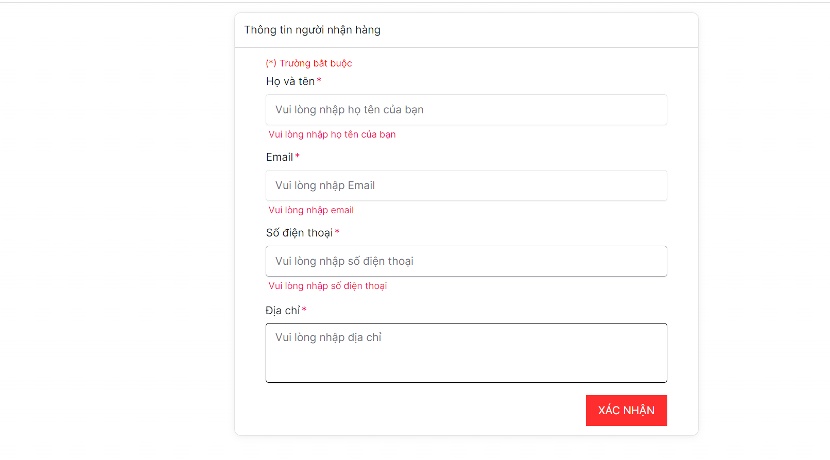Click the Trường bắt buộc required note

point(309,64)
